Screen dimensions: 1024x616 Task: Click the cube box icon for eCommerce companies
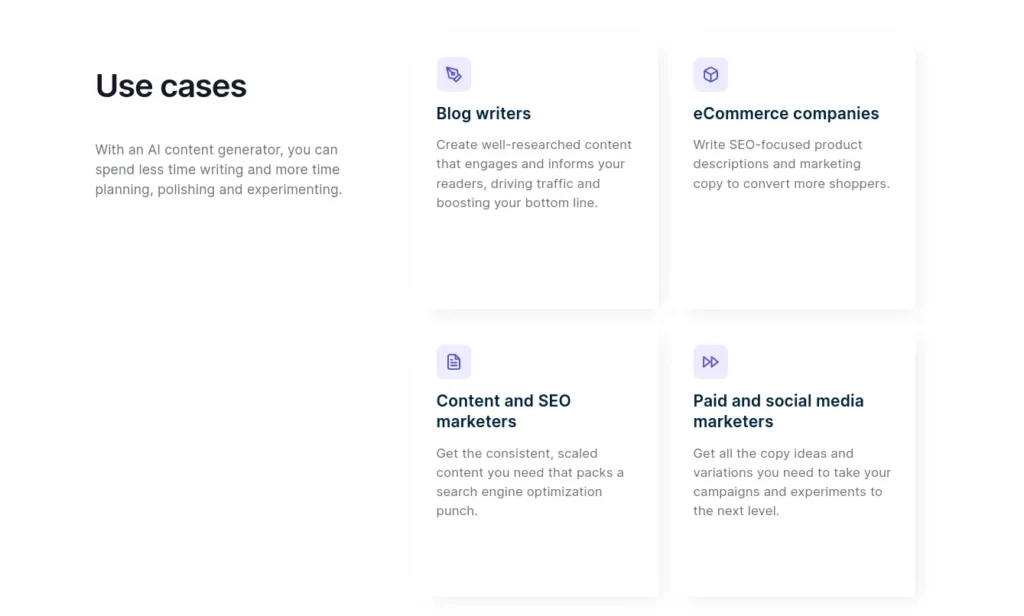(x=711, y=74)
